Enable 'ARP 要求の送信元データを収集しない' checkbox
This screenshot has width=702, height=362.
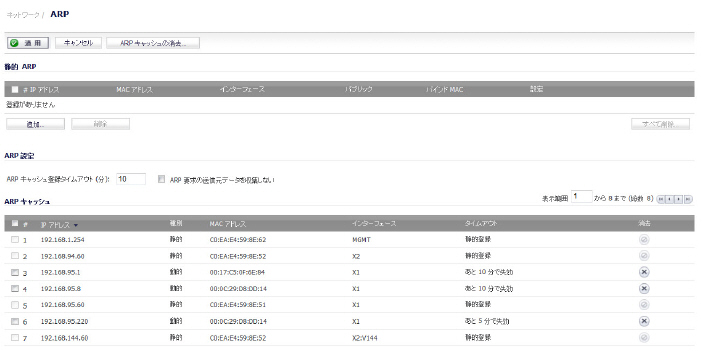pyautogui.click(x=162, y=179)
